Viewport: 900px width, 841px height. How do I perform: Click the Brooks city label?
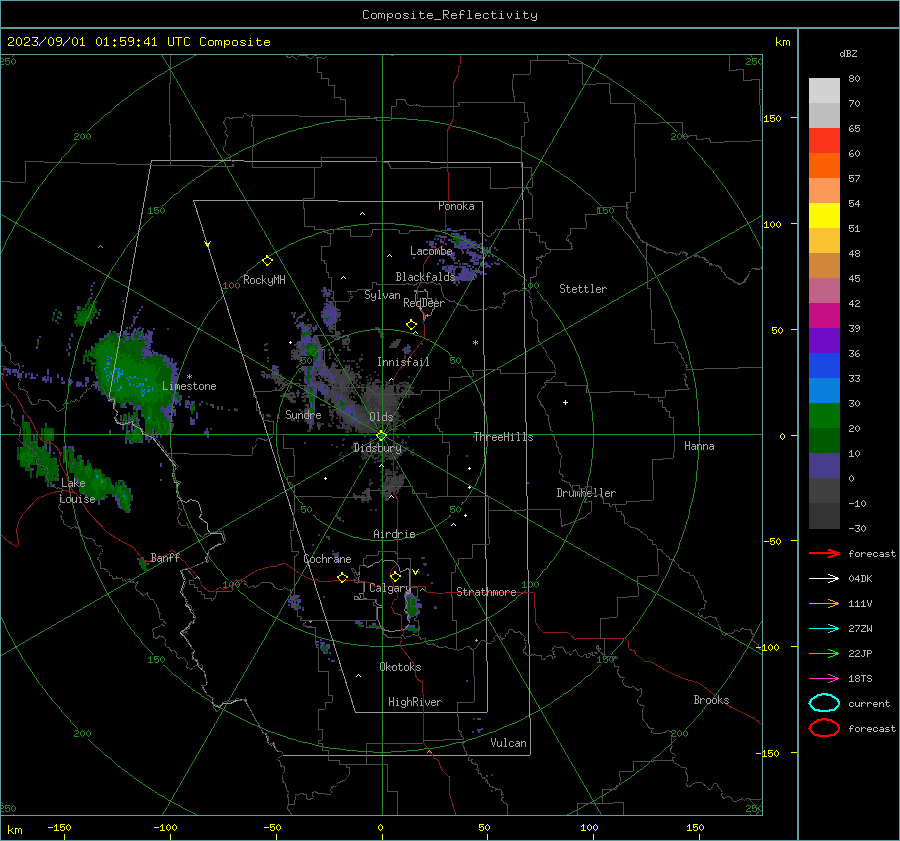point(711,700)
